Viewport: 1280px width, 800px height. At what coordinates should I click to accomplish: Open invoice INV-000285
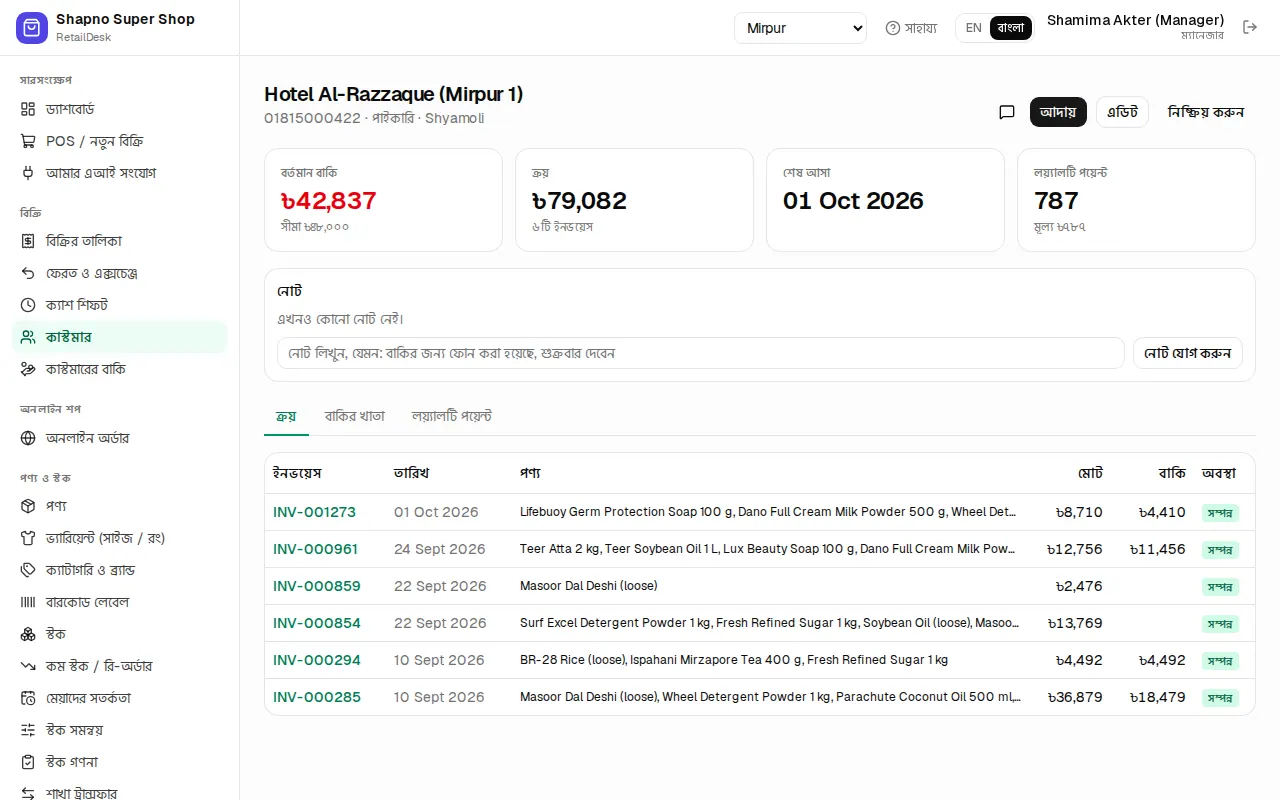pos(316,697)
